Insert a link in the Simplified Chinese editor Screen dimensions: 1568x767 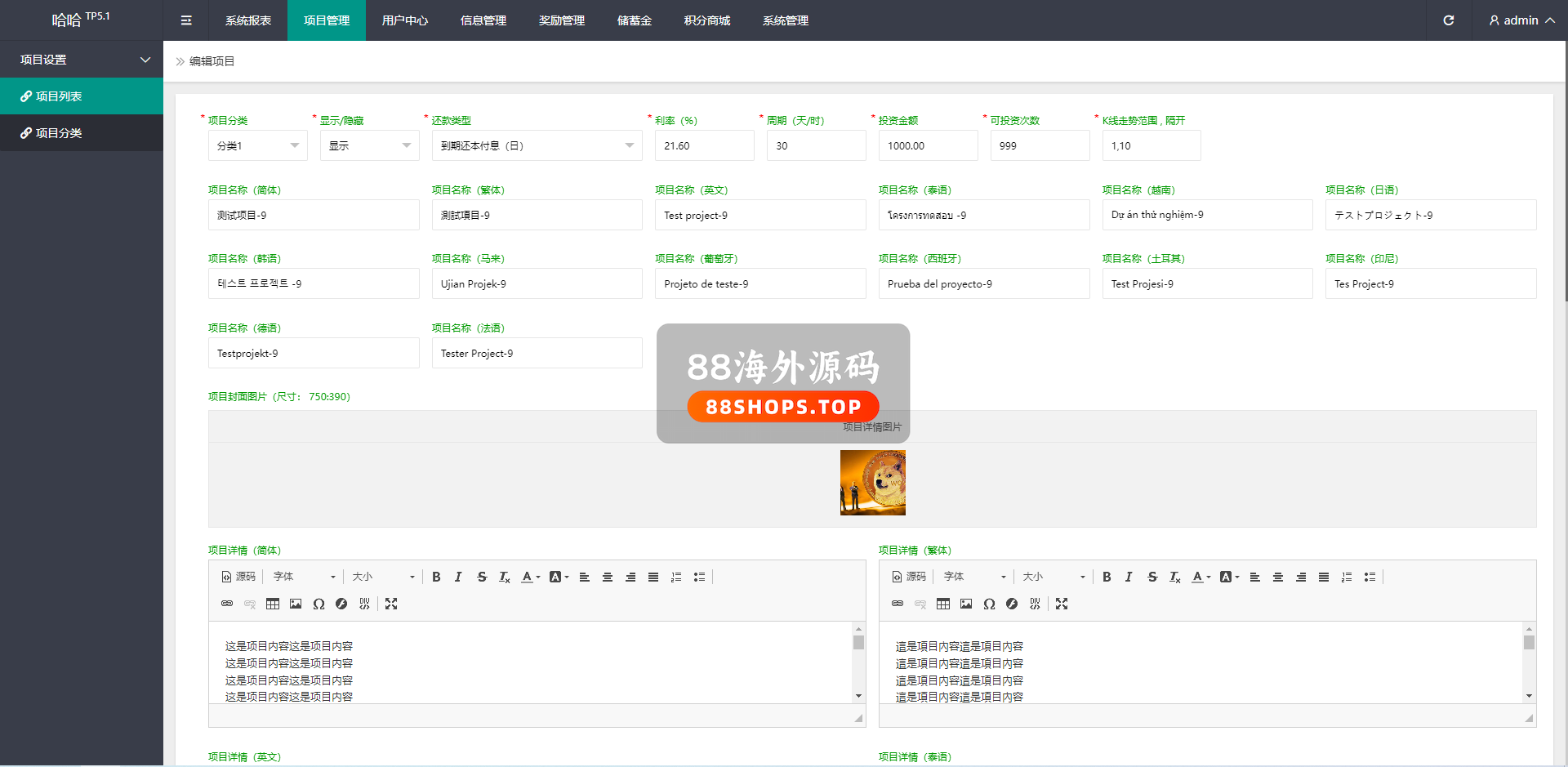227,604
